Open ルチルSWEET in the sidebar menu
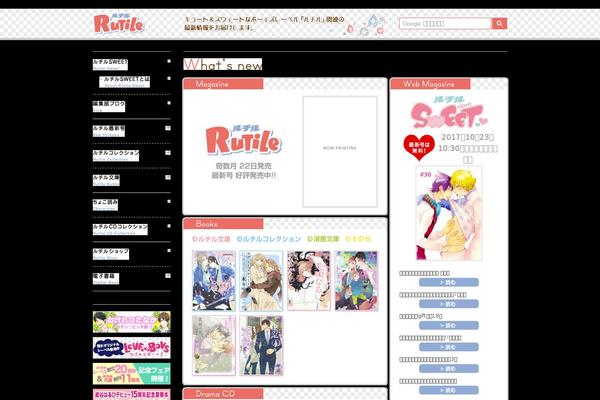 click(110, 64)
